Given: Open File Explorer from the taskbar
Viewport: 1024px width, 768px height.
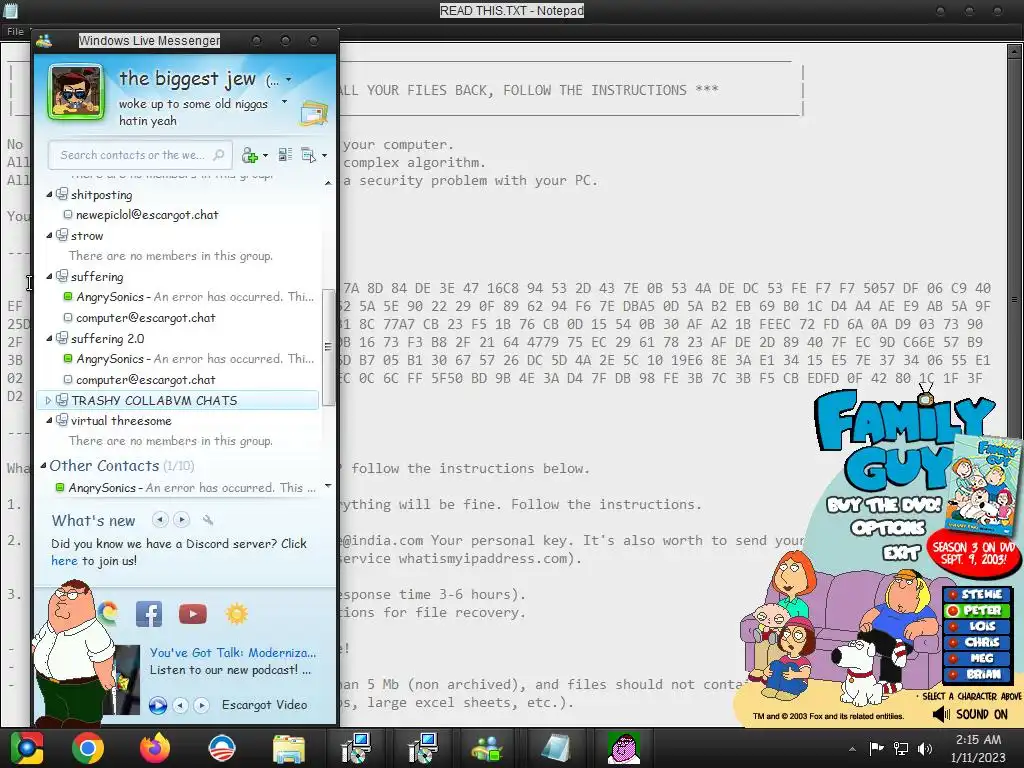Looking at the screenshot, I should [288, 749].
